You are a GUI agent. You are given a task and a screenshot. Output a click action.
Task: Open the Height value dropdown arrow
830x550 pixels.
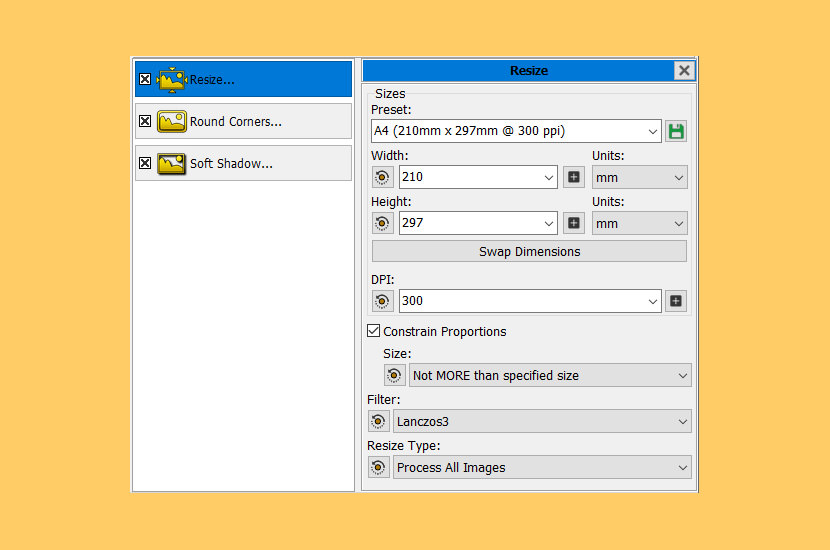pos(549,223)
